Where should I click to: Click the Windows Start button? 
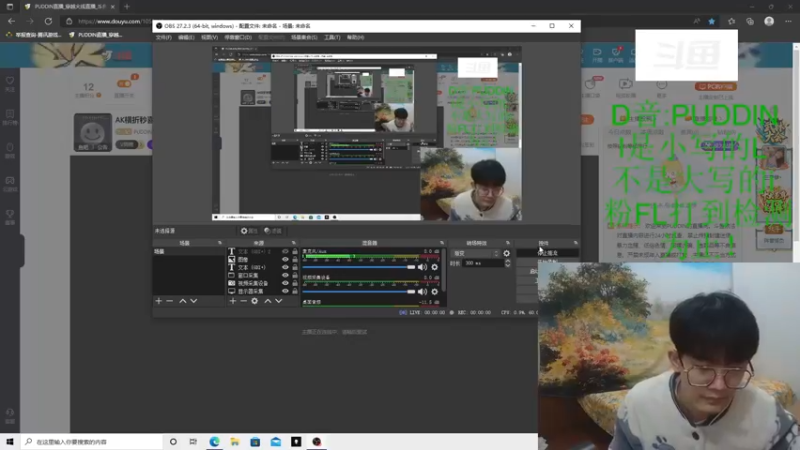click(10, 442)
